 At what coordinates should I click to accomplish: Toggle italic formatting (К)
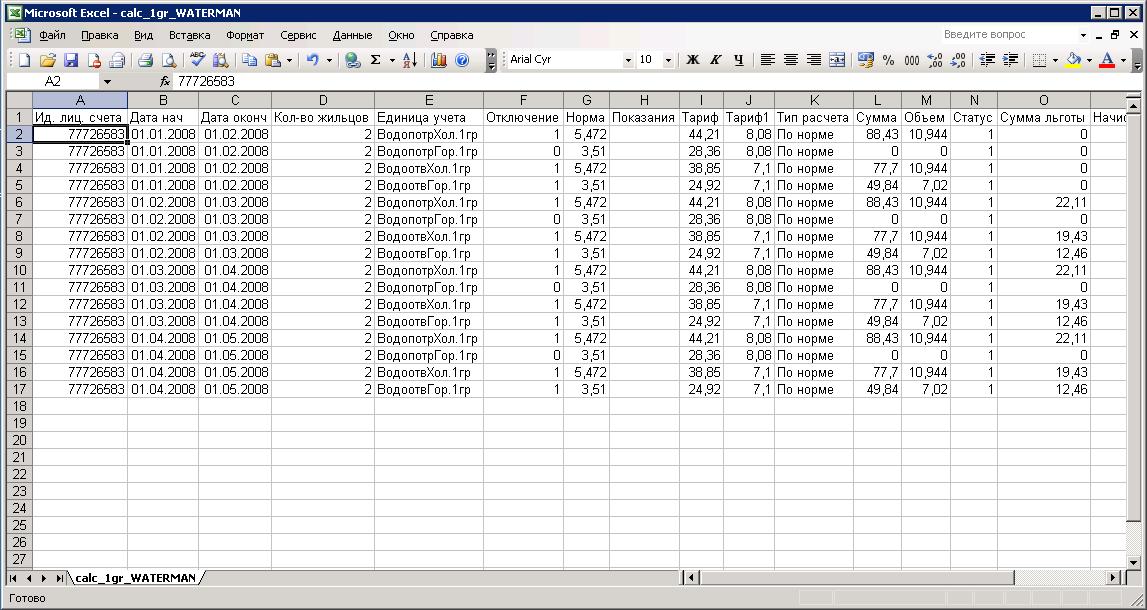click(716, 60)
